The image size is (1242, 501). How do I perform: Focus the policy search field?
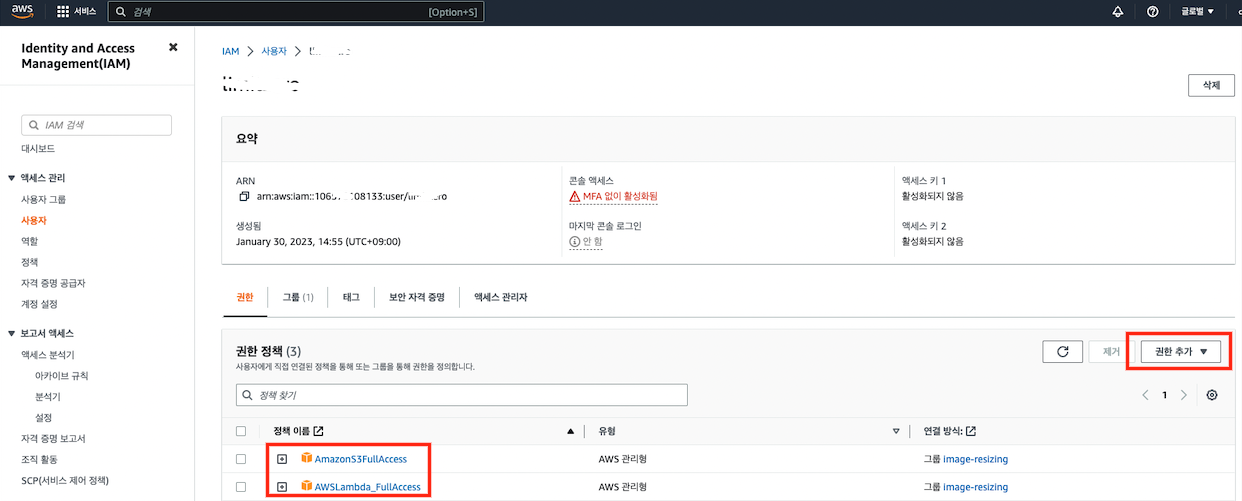462,395
